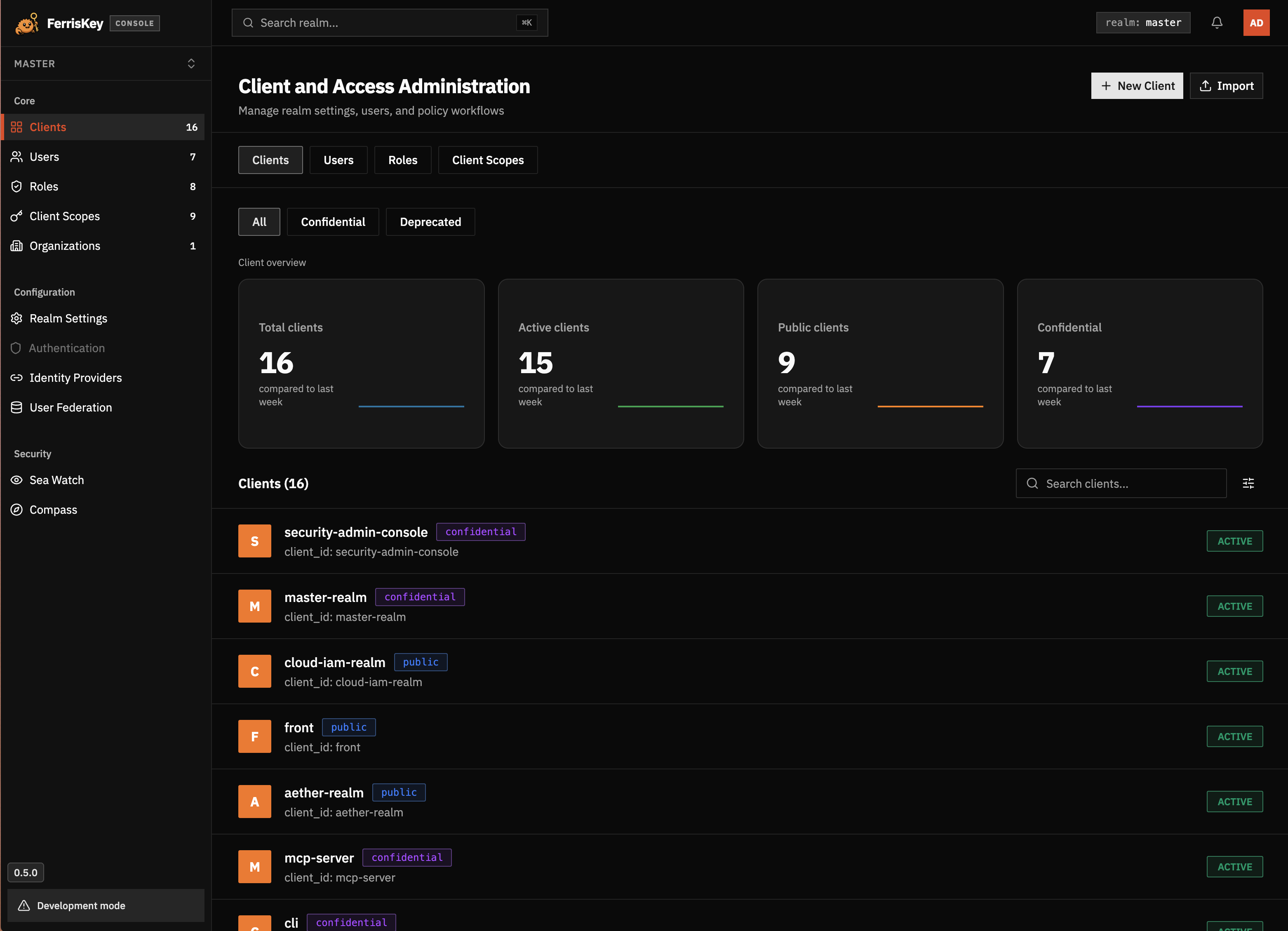Image resolution: width=1288 pixels, height=931 pixels.
Task: Click the Roles shield icon in sidebar
Action: point(16,186)
